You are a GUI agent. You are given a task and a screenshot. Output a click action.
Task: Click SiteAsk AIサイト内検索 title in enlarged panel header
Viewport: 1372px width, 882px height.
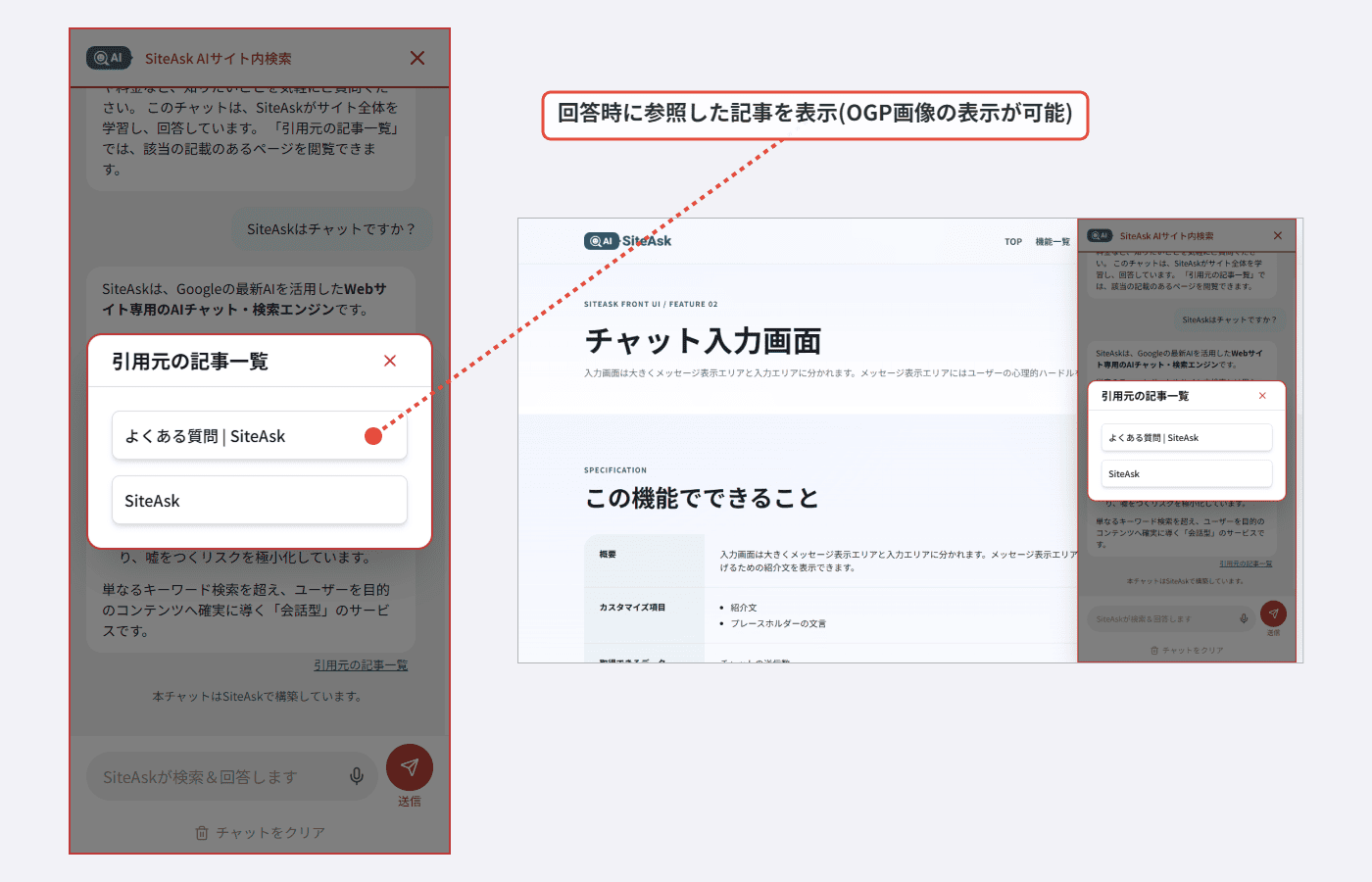coord(219,59)
